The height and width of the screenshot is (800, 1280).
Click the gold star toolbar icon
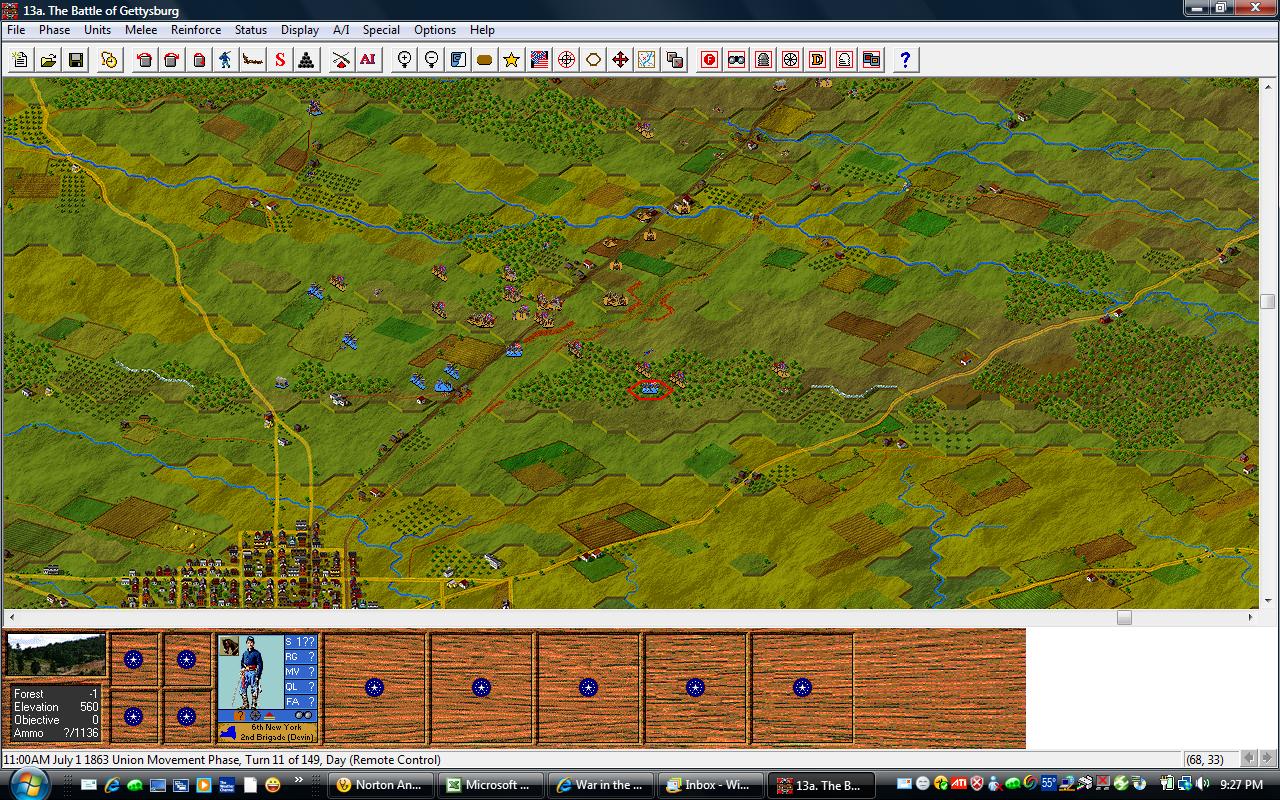click(x=512, y=60)
